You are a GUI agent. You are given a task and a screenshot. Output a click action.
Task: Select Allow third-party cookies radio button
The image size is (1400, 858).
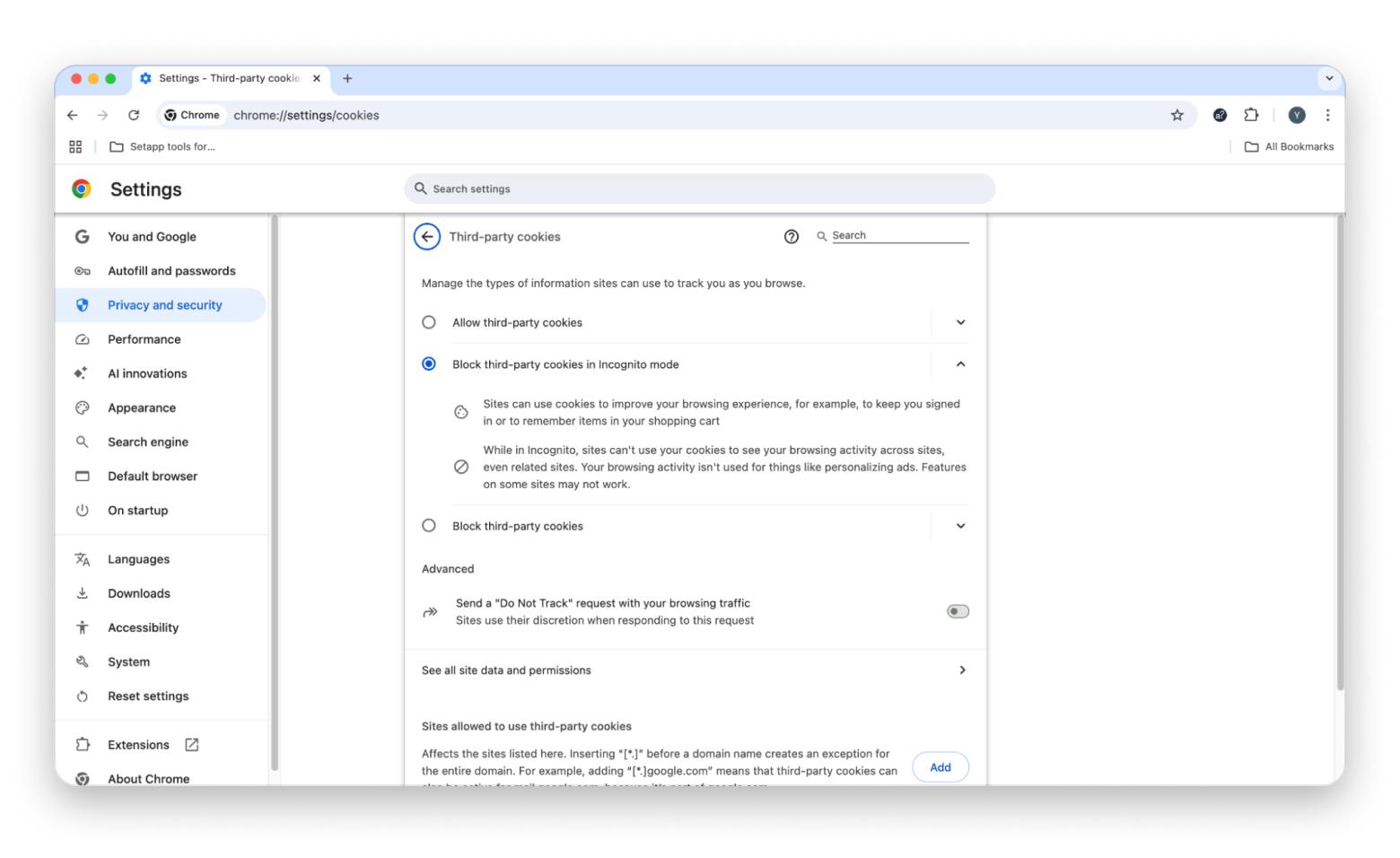(429, 322)
